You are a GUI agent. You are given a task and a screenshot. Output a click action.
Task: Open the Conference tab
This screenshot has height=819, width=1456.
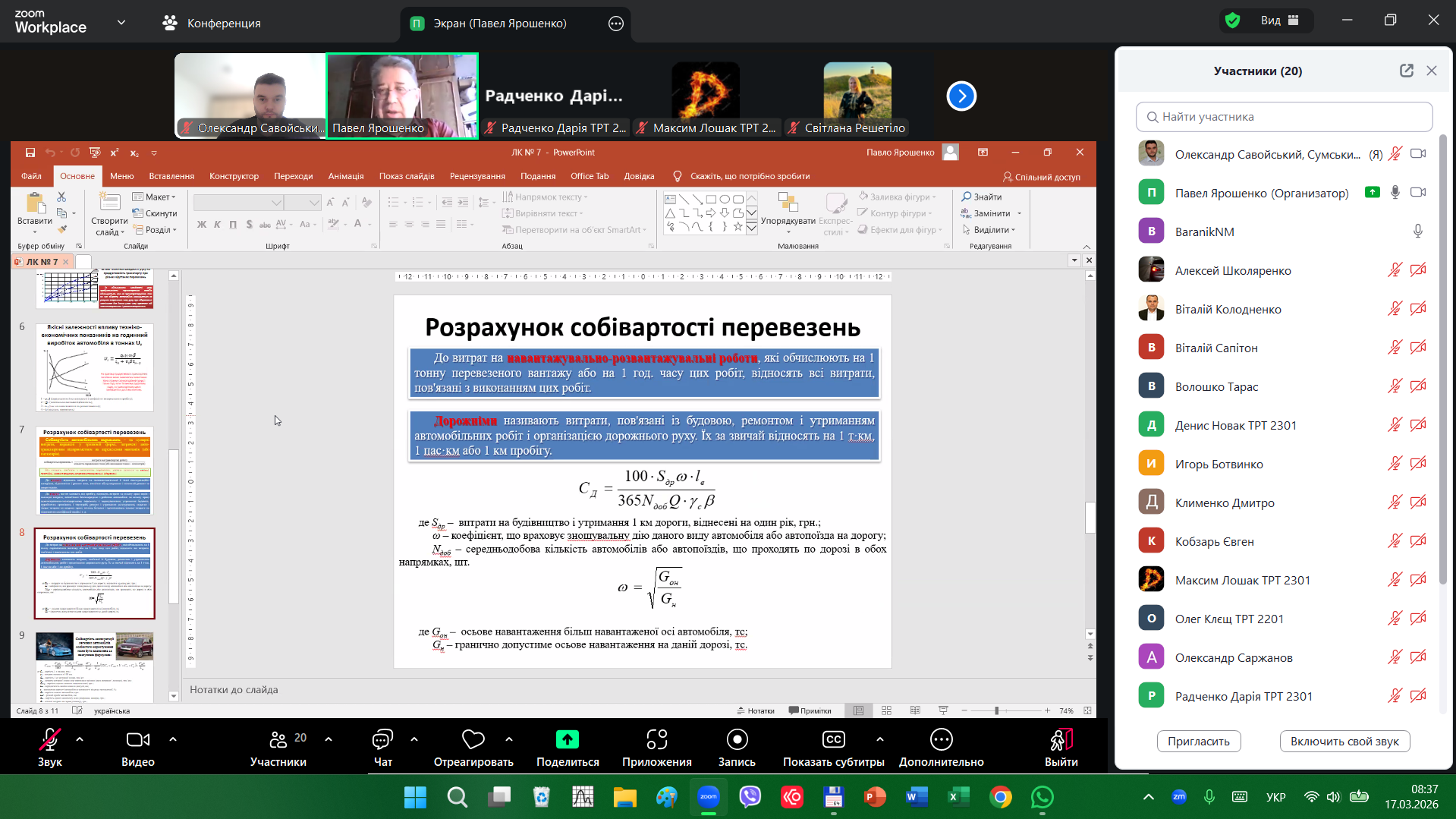(212, 24)
